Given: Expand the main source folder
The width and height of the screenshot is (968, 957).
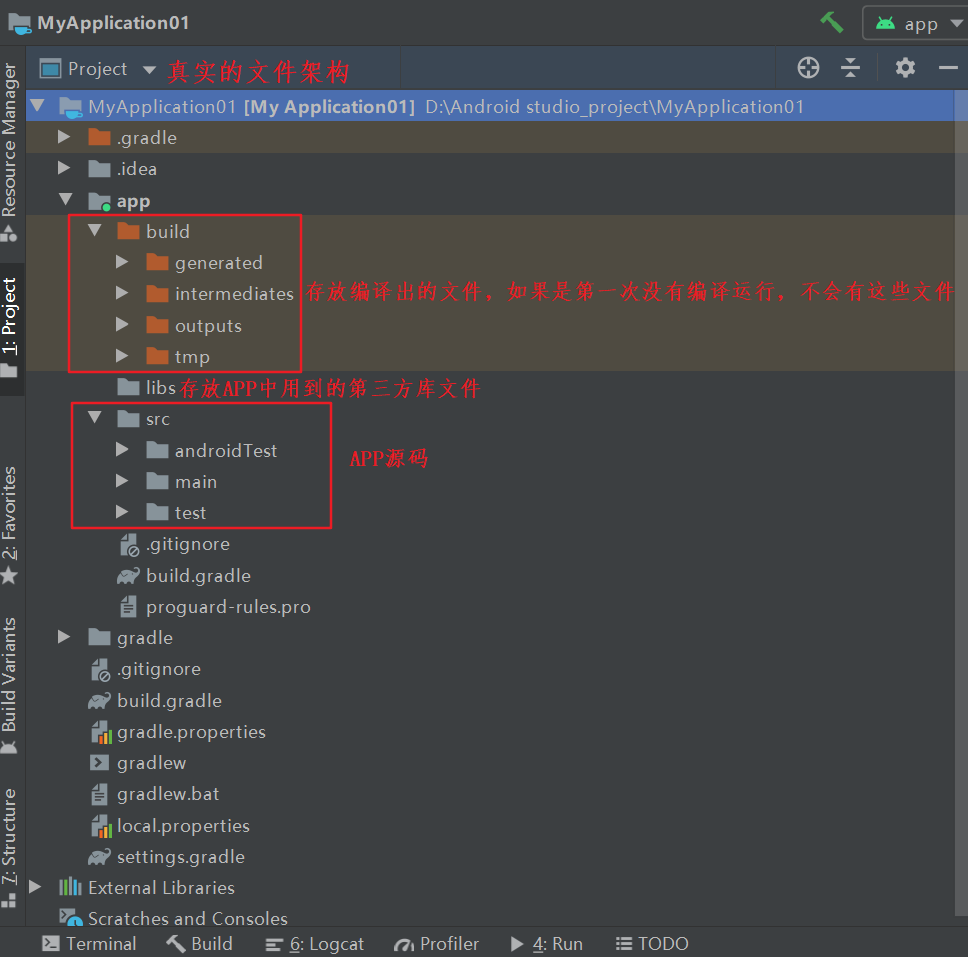Looking at the screenshot, I should [122, 482].
